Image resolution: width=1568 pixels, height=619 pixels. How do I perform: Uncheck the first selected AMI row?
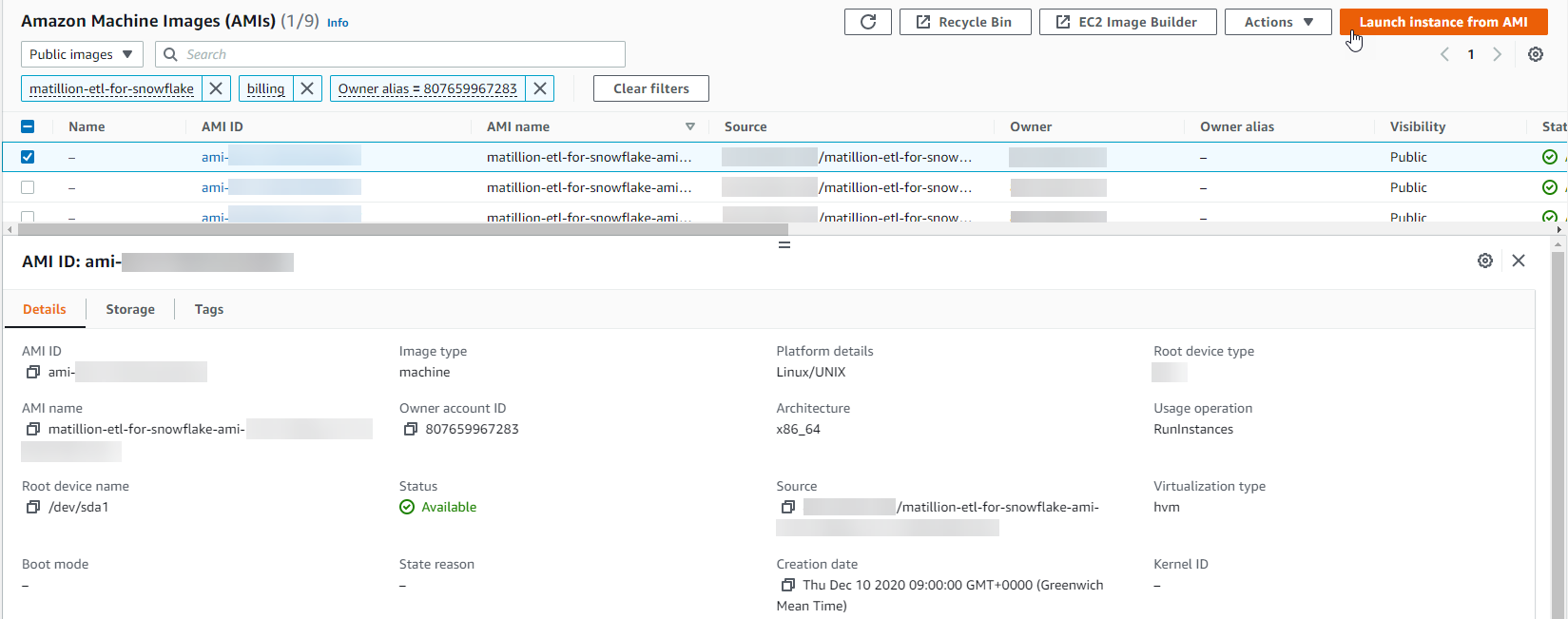pyautogui.click(x=28, y=157)
